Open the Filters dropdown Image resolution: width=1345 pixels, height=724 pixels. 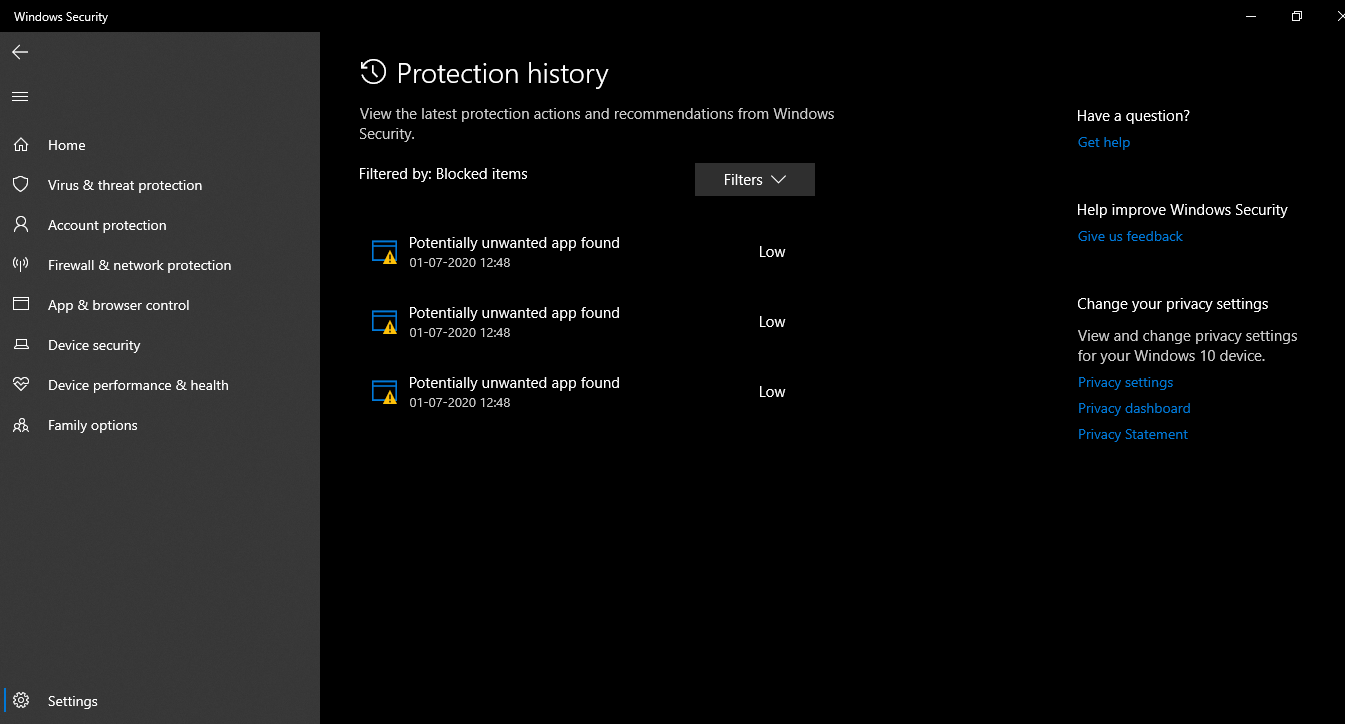[x=755, y=180]
